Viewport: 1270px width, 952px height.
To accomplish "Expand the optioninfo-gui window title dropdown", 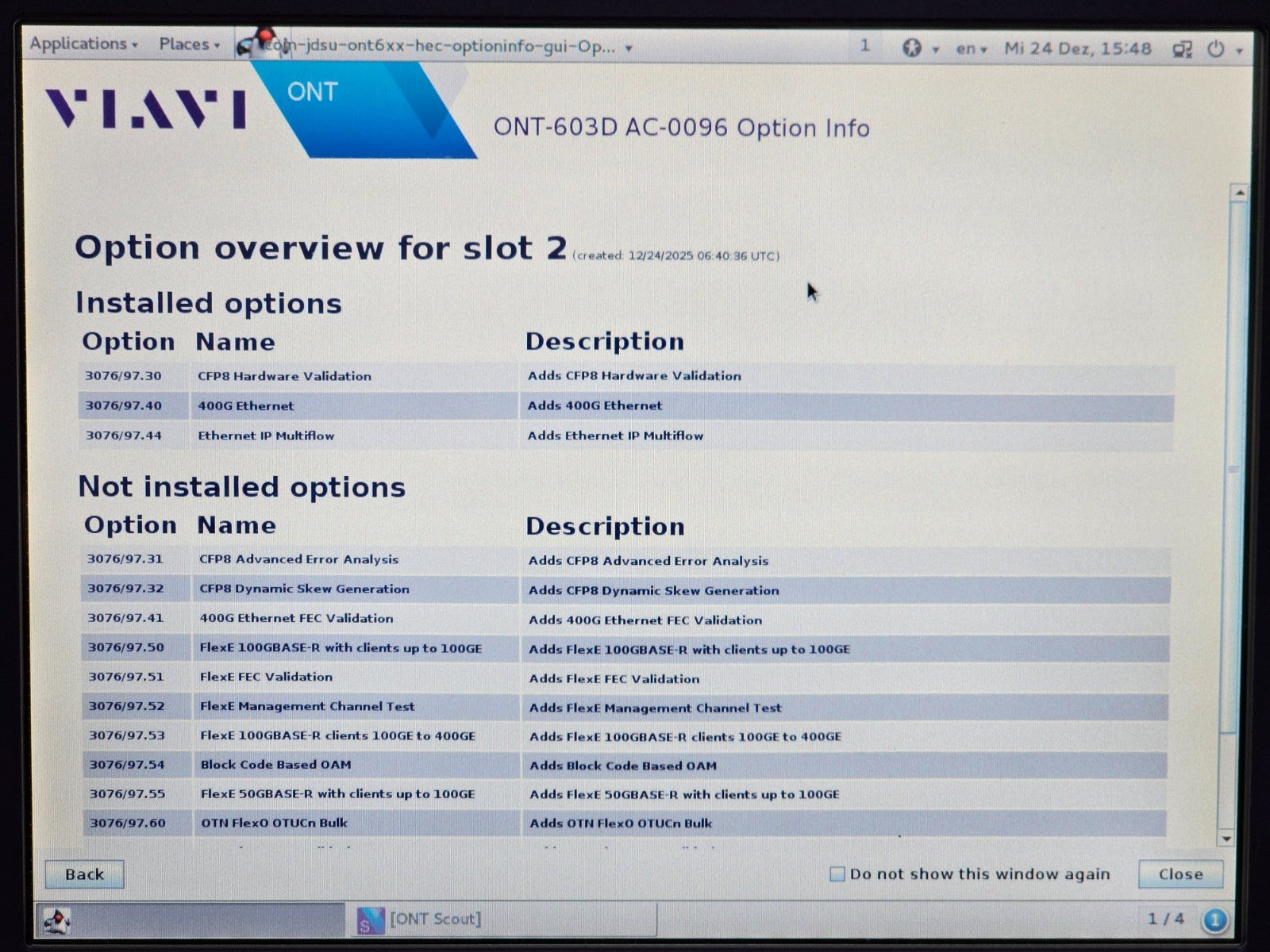I will [x=629, y=48].
